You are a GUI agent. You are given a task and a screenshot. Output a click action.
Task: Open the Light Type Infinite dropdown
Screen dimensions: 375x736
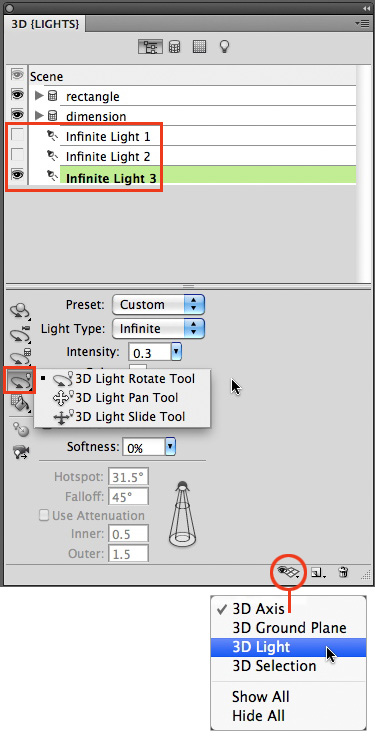[159, 329]
